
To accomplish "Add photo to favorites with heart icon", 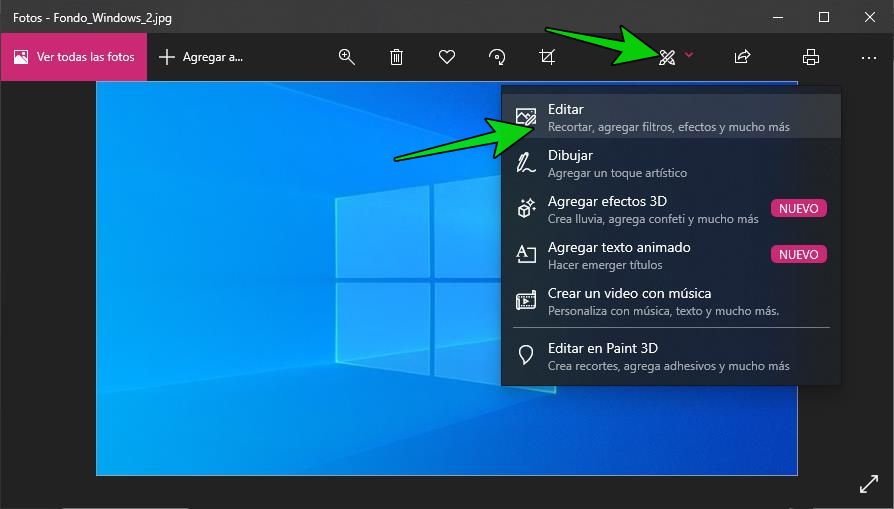I will pos(446,57).
